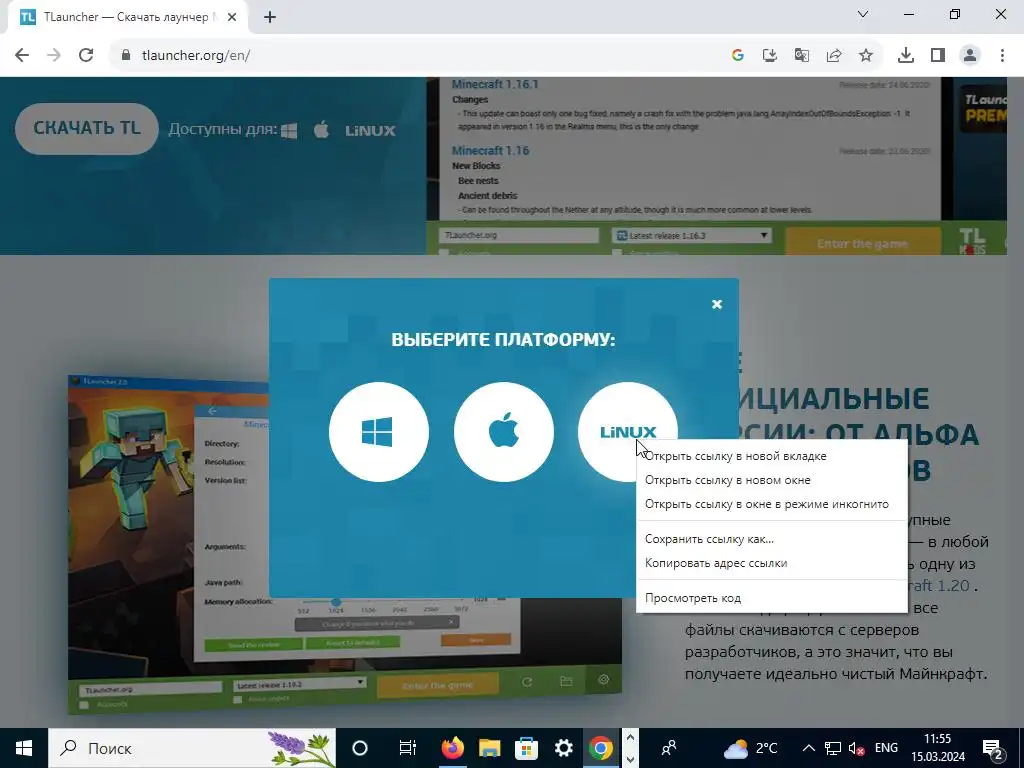Click the СКАЧАТЬ TL download button
The image size is (1024, 768).
coord(87,128)
